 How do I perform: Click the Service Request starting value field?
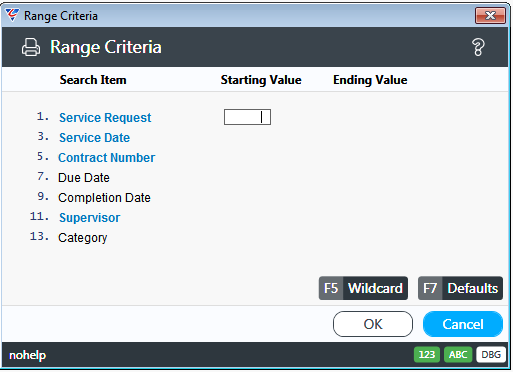tap(247, 117)
